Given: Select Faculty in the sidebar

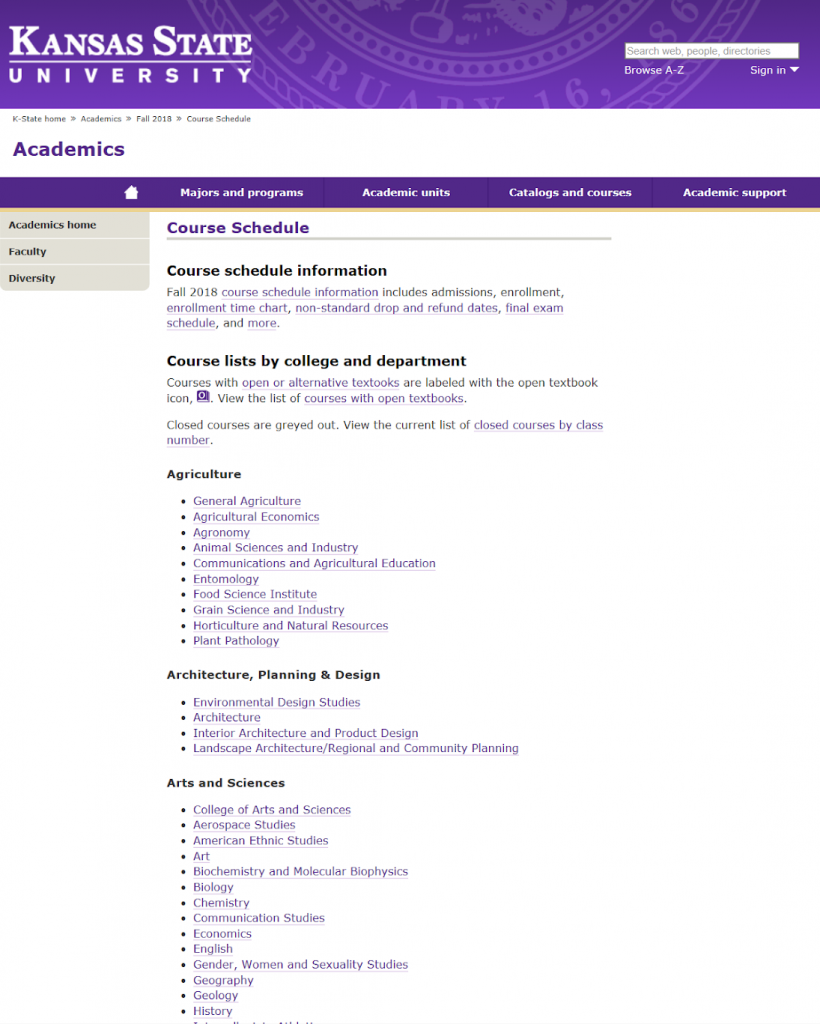Looking at the screenshot, I should click(74, 251).
